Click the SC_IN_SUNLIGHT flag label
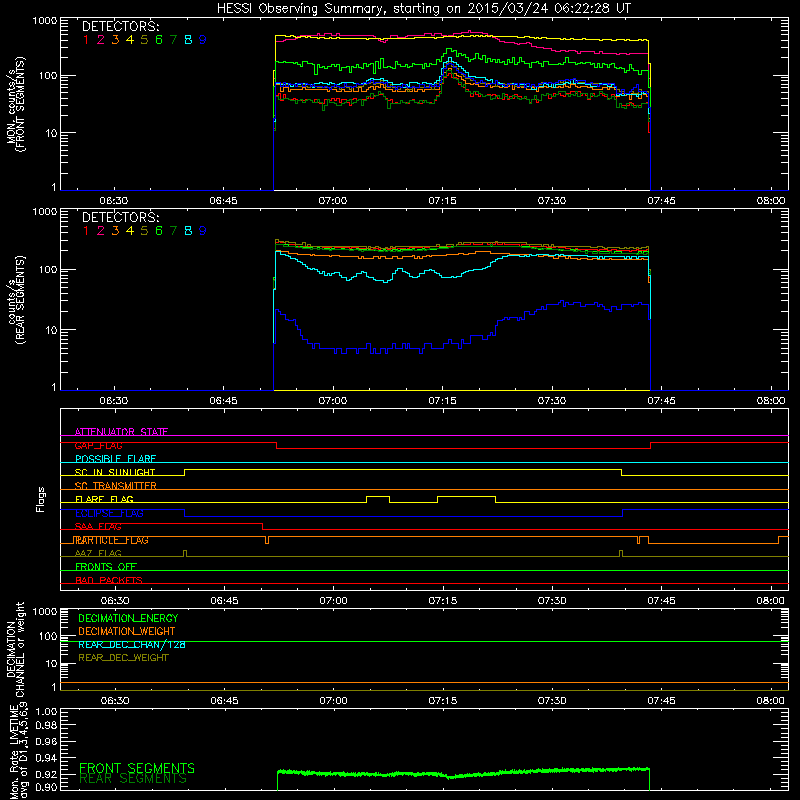Screen dimensions: 800x800 (x=115, y=472)
